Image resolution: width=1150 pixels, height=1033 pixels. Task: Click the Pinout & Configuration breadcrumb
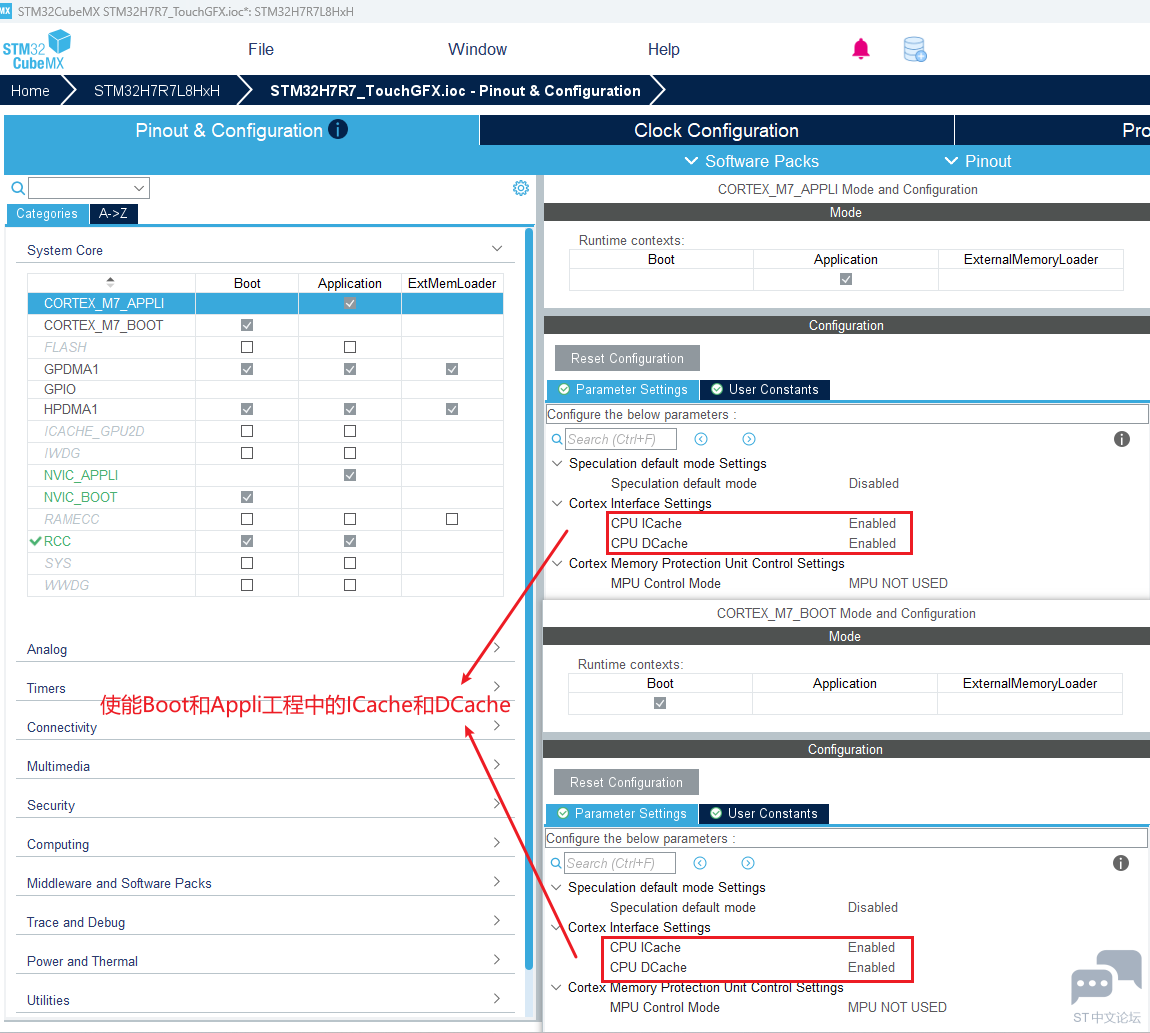[x=455, y=91]
